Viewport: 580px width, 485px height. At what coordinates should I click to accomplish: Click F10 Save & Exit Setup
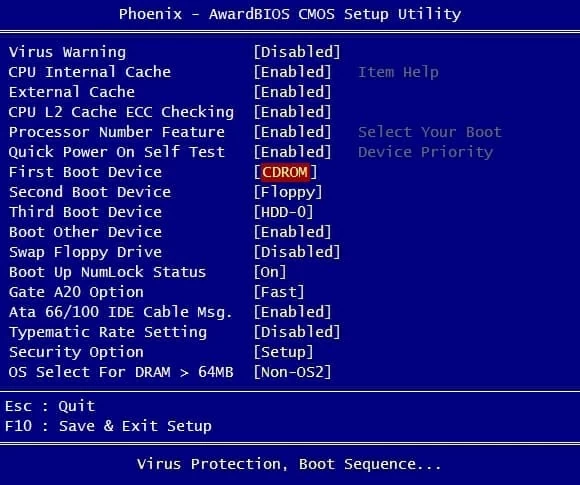tap(108, 426)
